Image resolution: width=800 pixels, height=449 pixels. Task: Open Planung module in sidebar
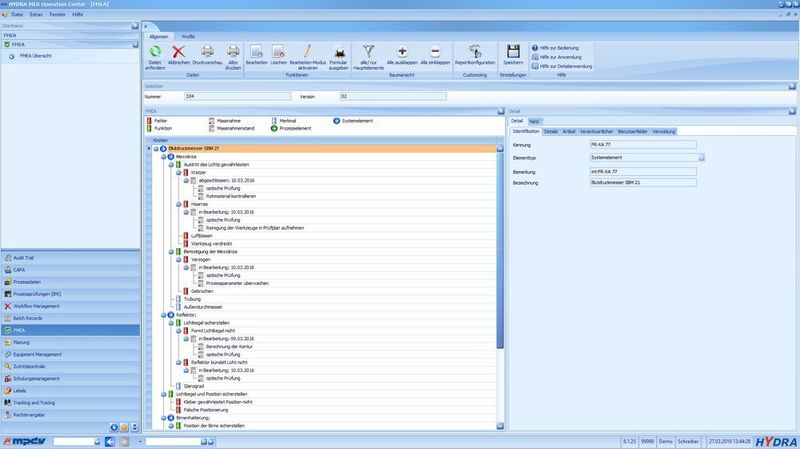[70, 342]
